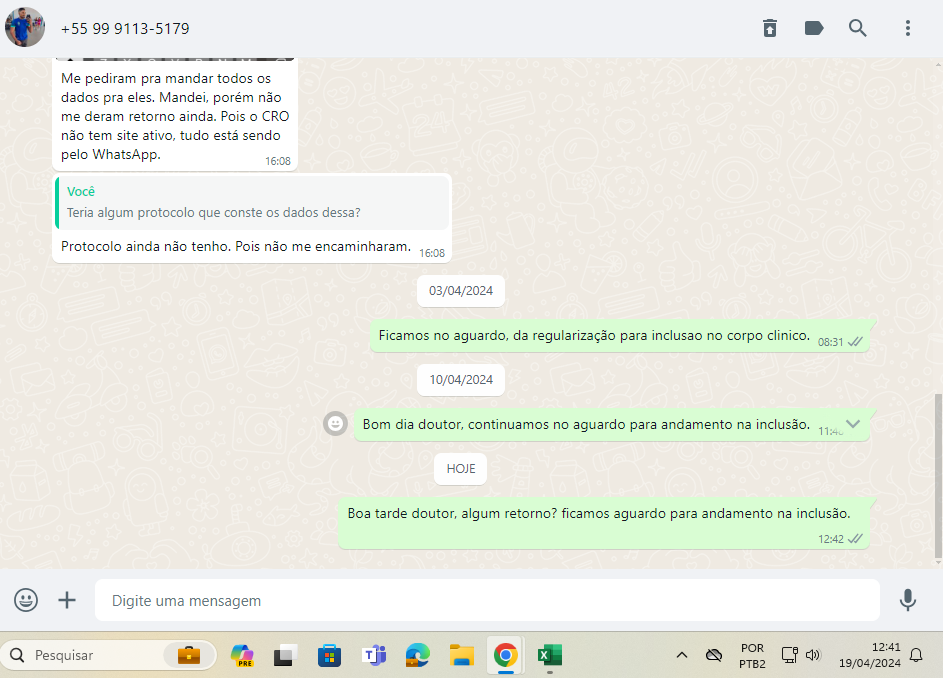This screenshot has height=678, width=943.
Task: Open the emoji picker beside message box
Action: coord(26,600)
